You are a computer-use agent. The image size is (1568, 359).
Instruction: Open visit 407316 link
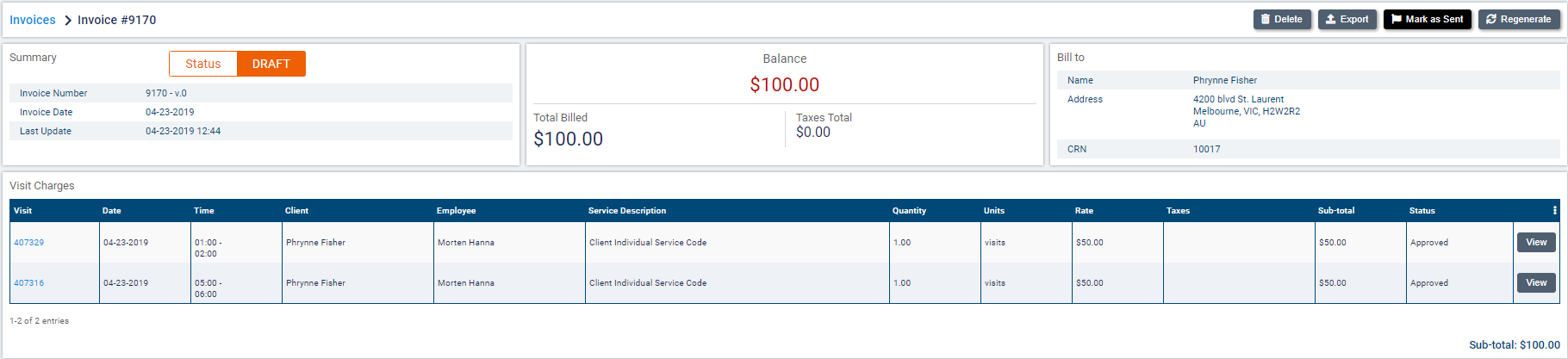[x=29, y=283]
